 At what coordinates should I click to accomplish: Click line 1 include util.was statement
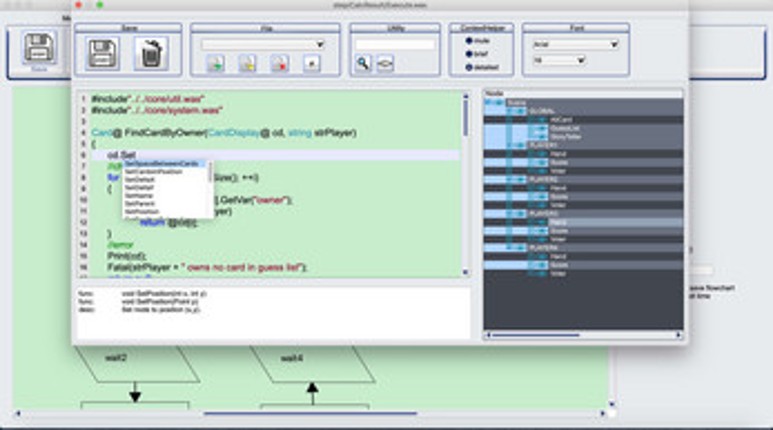point(148,99)
